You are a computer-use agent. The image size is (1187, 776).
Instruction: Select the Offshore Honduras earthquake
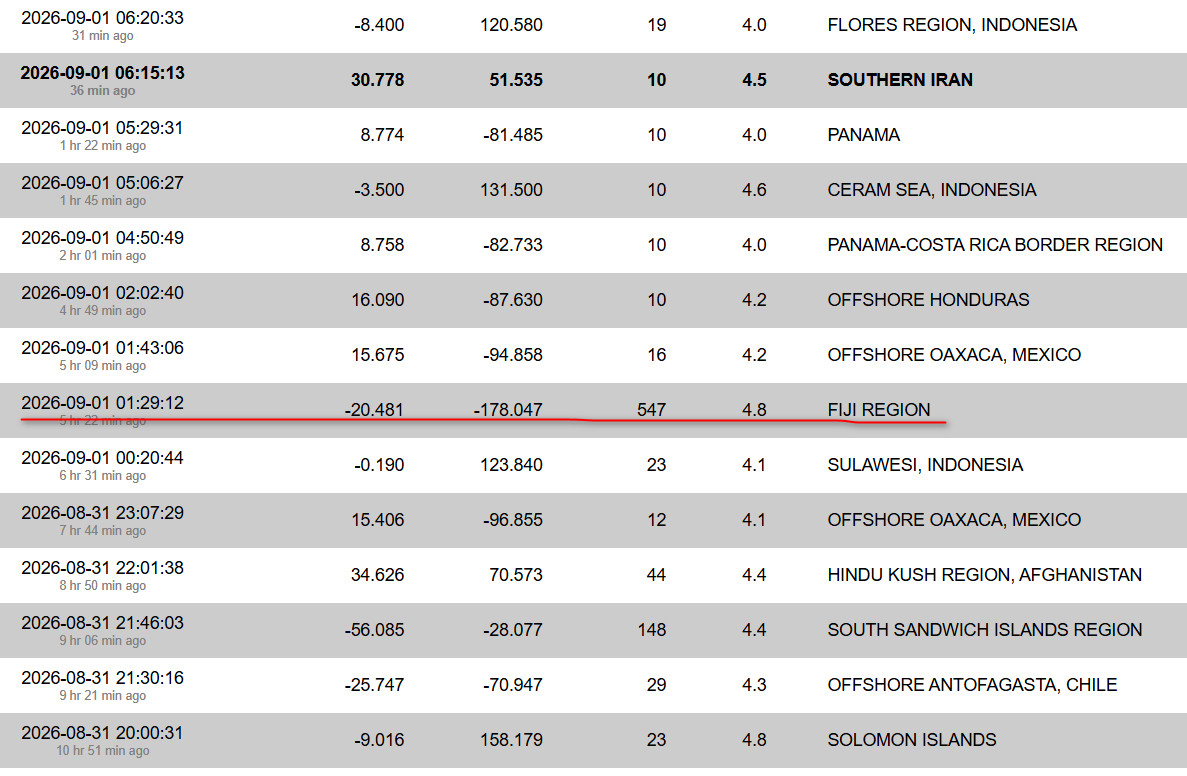click(928, 300)
